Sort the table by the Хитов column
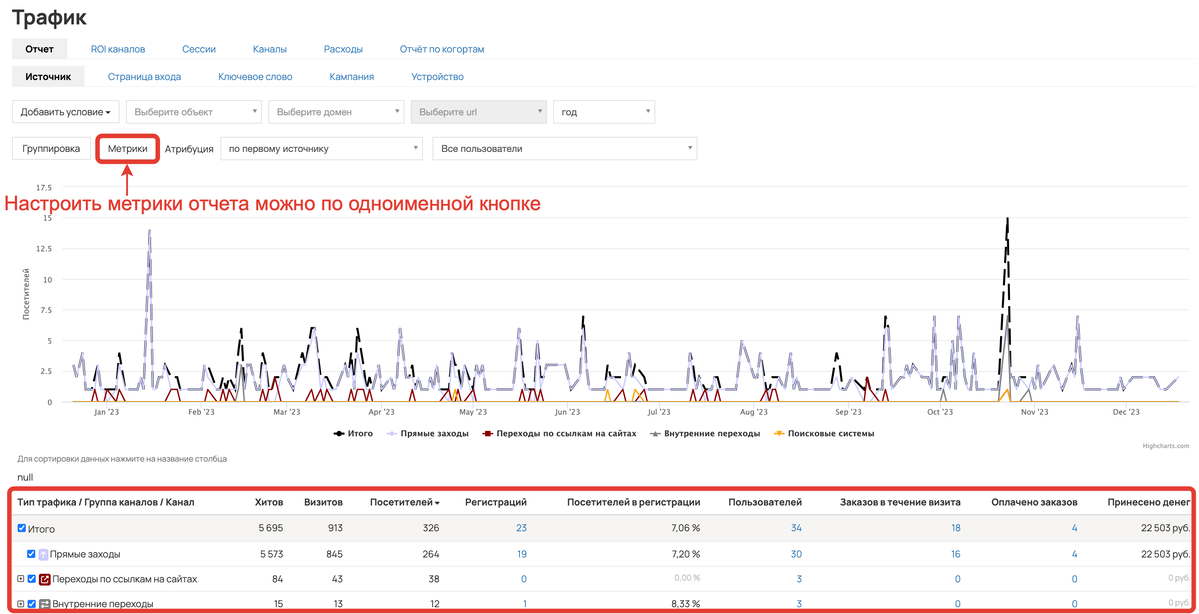1199x614 pixels. (x=269, y=502)
